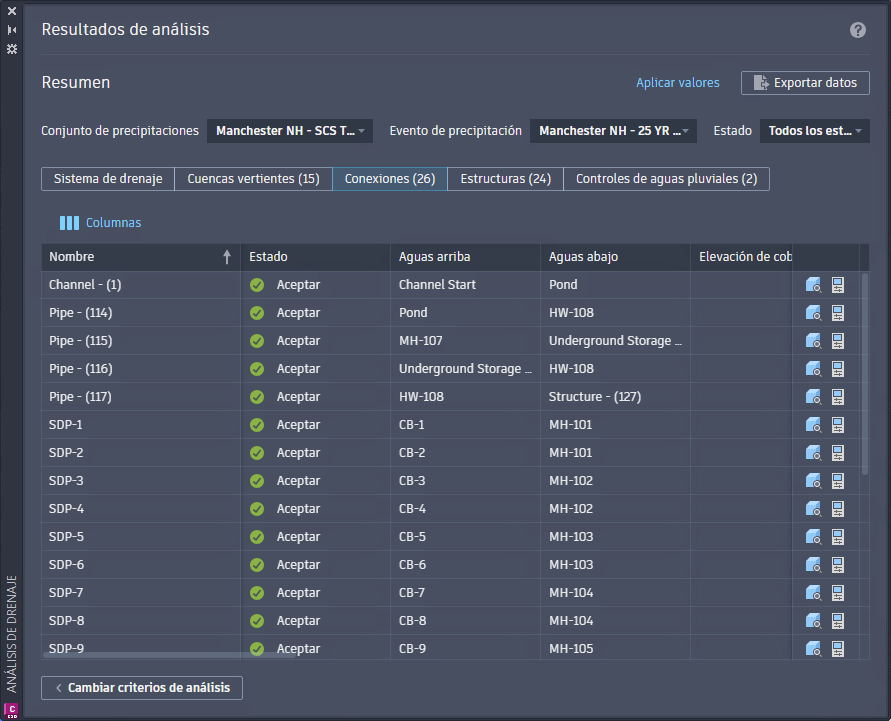This screenshot has height=721, width=891.
Task: Select the SDP-5 name cell
Action: point(141,536)
